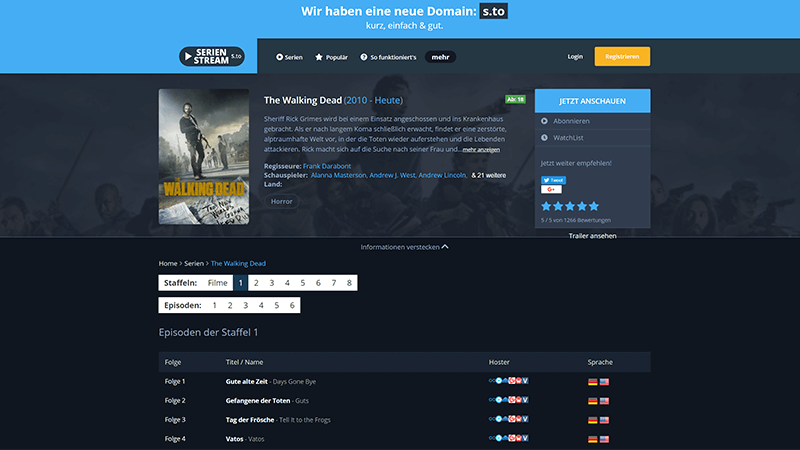Image resolution: width=800 pixels, height=450 pixels.
Task: Click the JETZT ANSCHAUEN button
Action: tap(592, 101)
